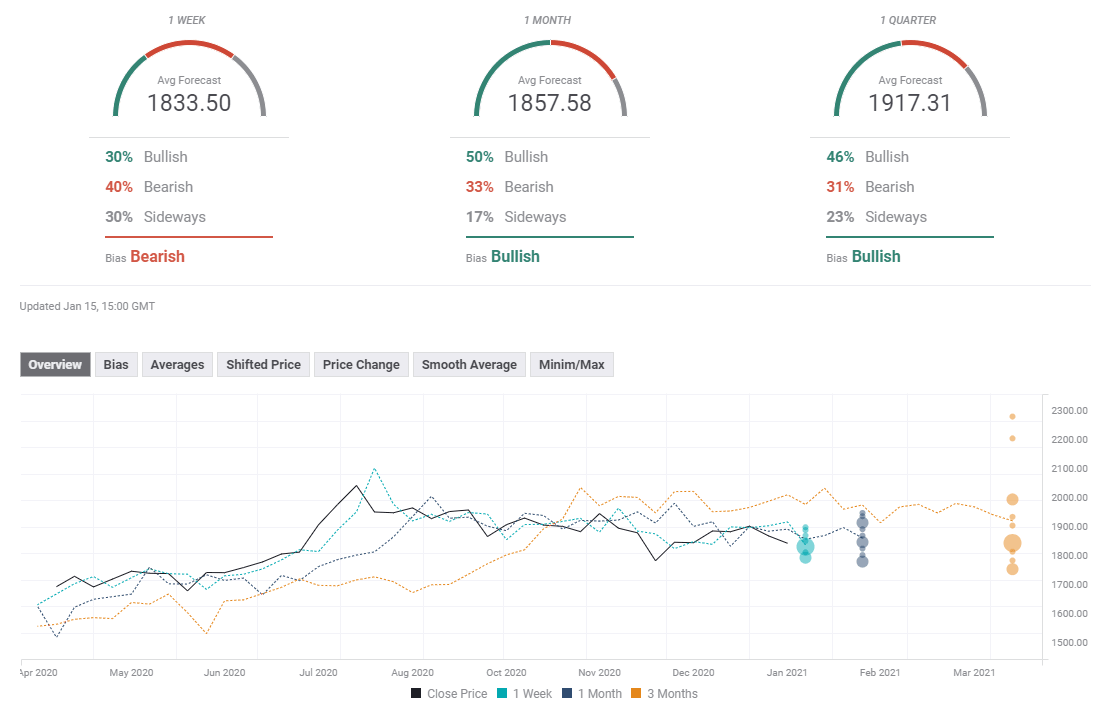Click the red Bearish bias label

pyautogui.click(x=157, y=257)
